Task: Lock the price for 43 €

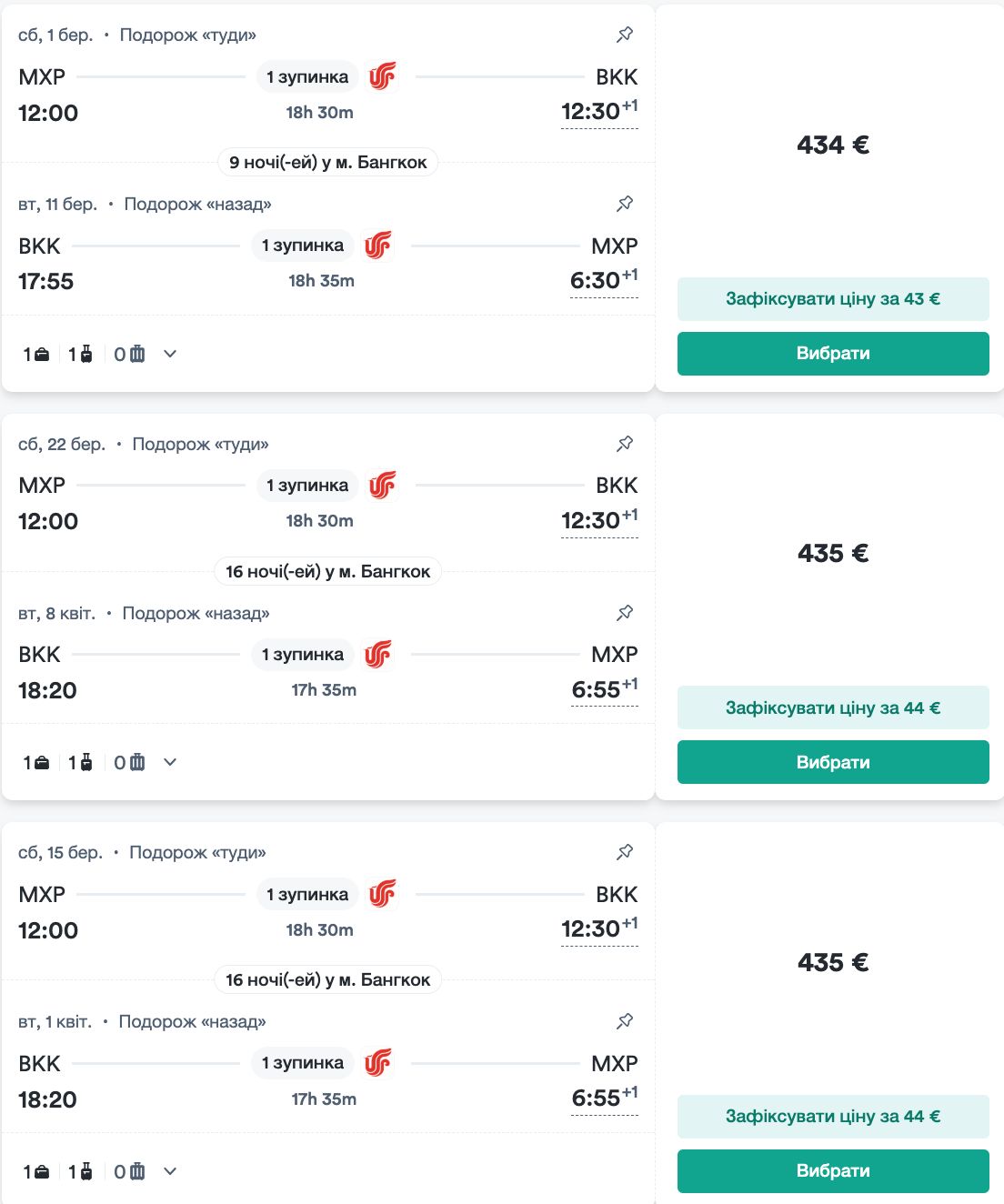Action: click(833, 299)
